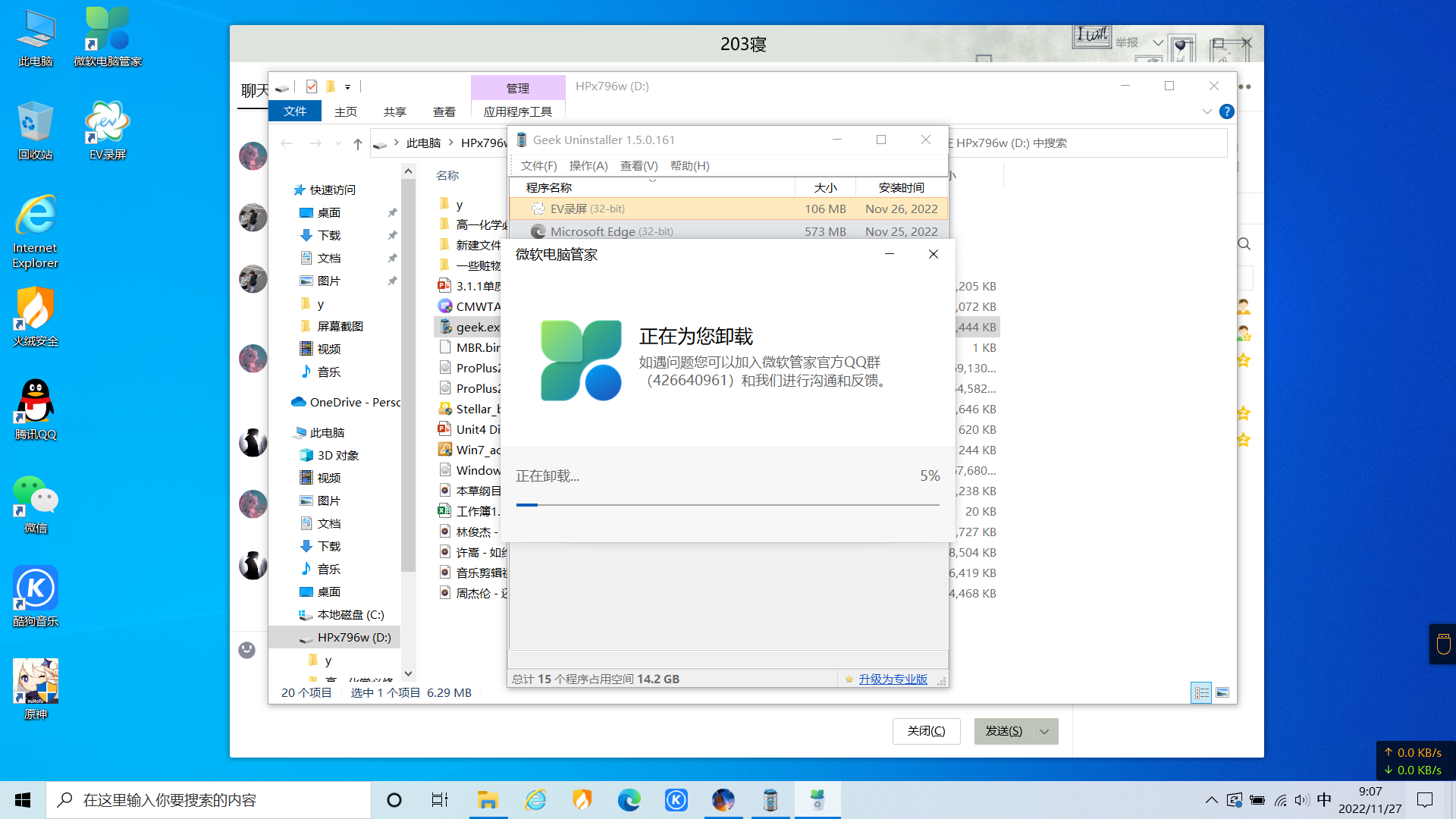Switch to large icons view toggle
The height and width of the screenshot is (819, 1456).
click(x=1222, y=692)
